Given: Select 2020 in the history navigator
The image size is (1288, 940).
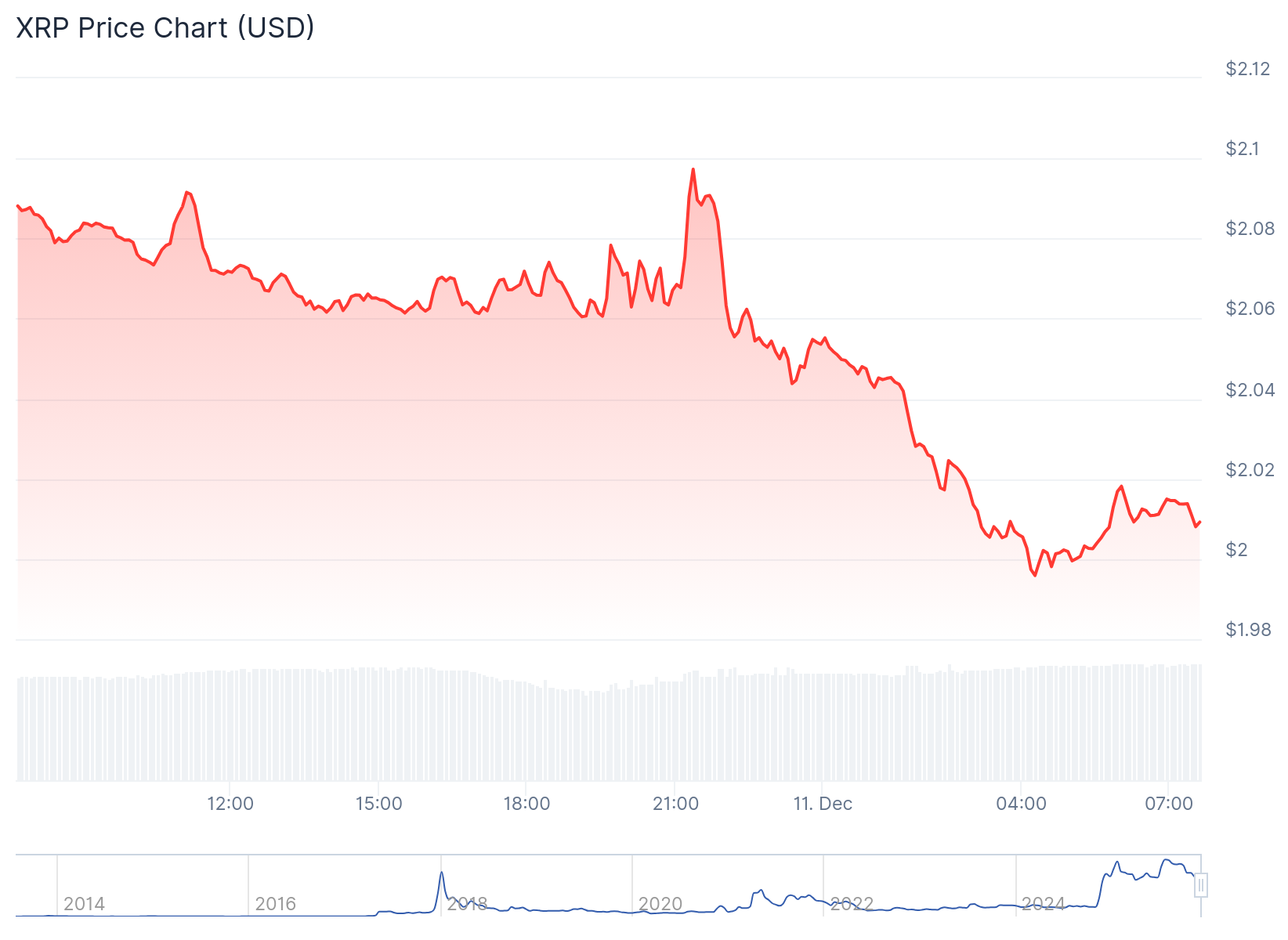Looking at the screenshot, I should [660, 904].
